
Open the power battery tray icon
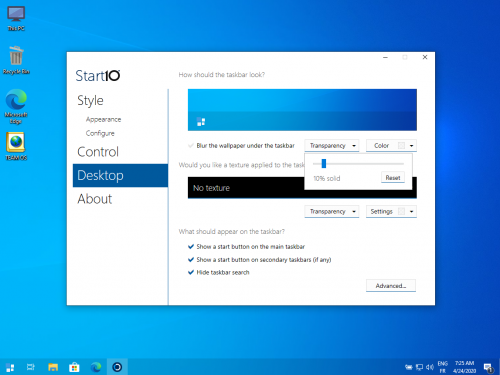click(x=409, y=367)
